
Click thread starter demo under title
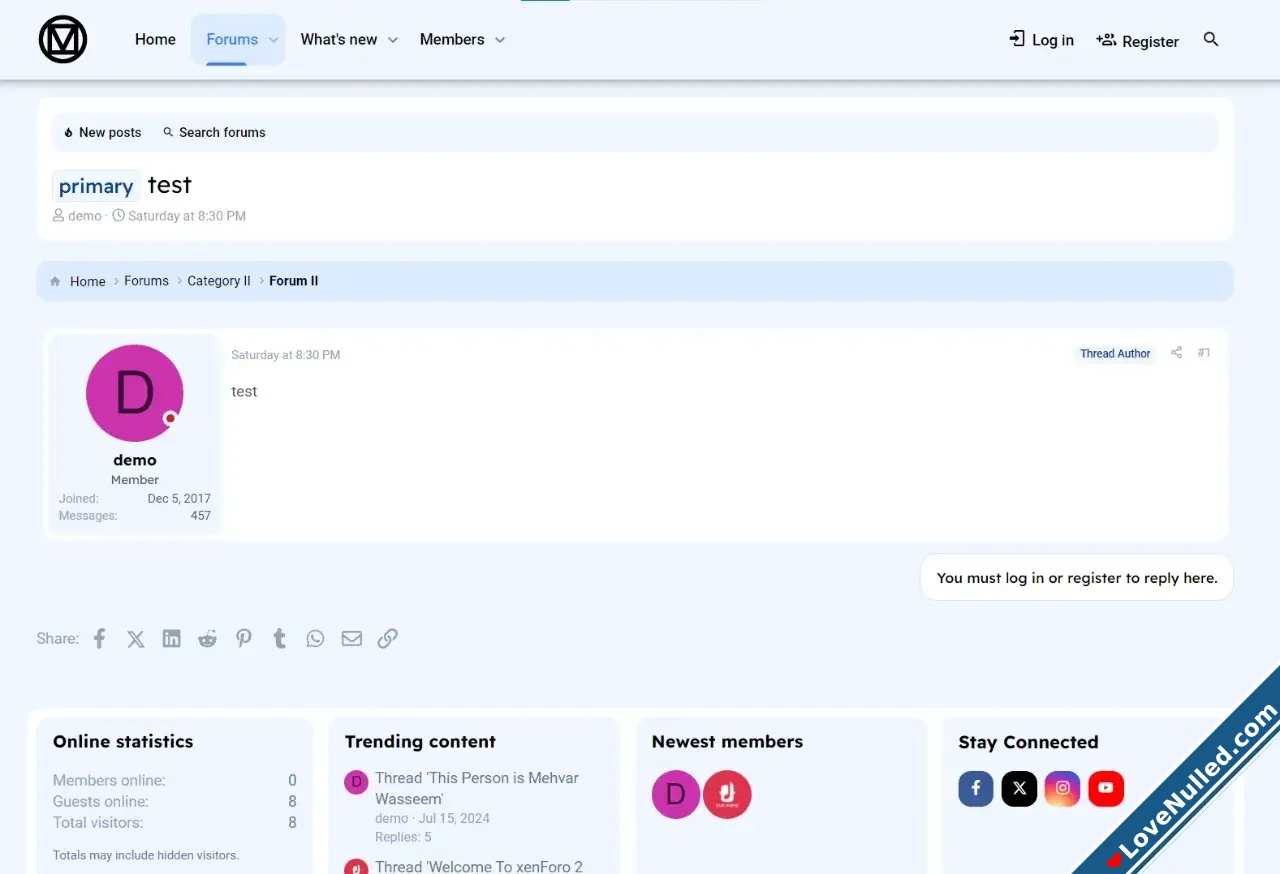(85, 216)
